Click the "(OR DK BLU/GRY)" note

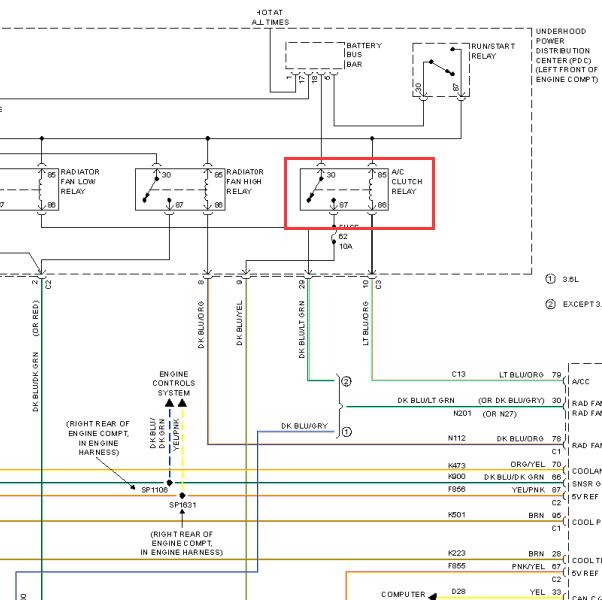pos(511,400)
